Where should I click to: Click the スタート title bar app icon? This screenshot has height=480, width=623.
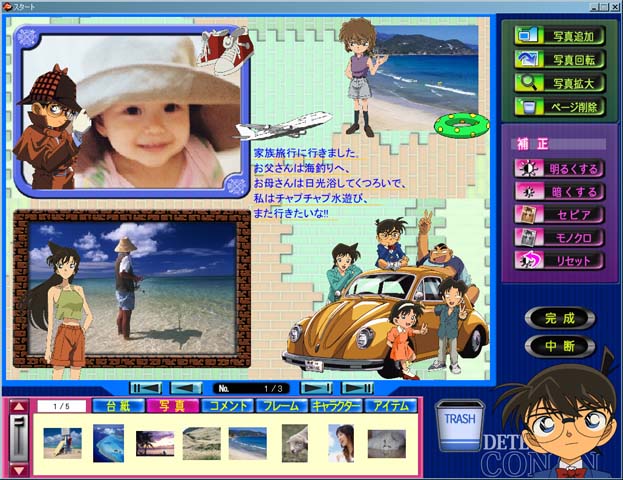point(7,6)
